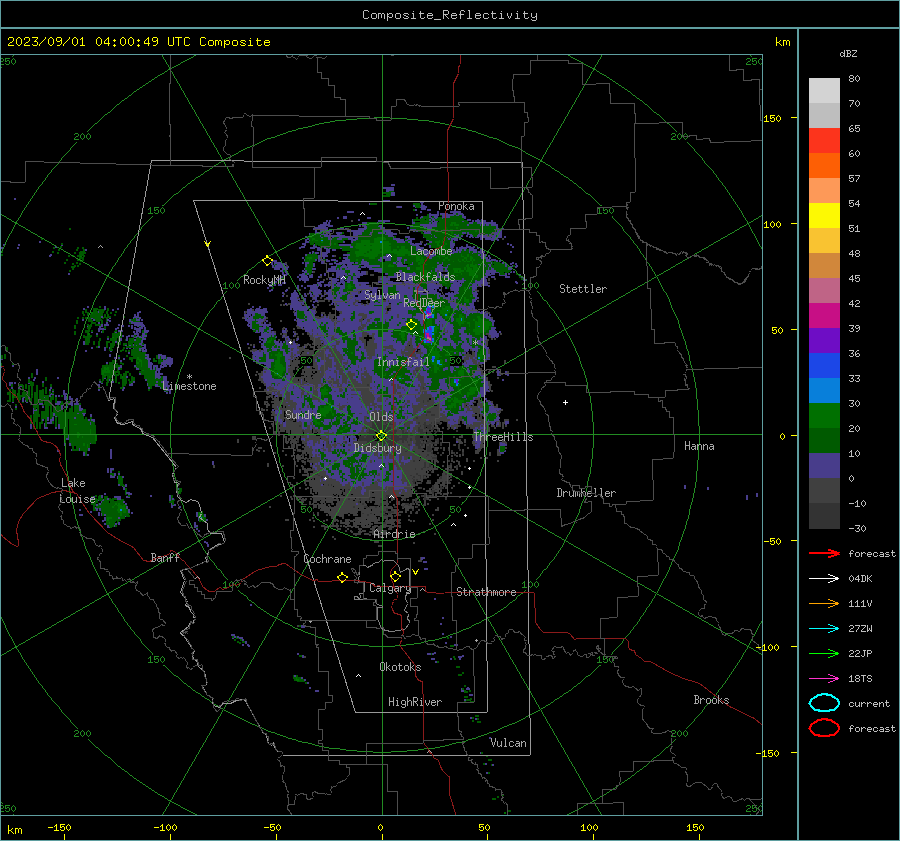
Task: Pick the magenta swatch below 42 dBZ
Action: coord(824,315)
